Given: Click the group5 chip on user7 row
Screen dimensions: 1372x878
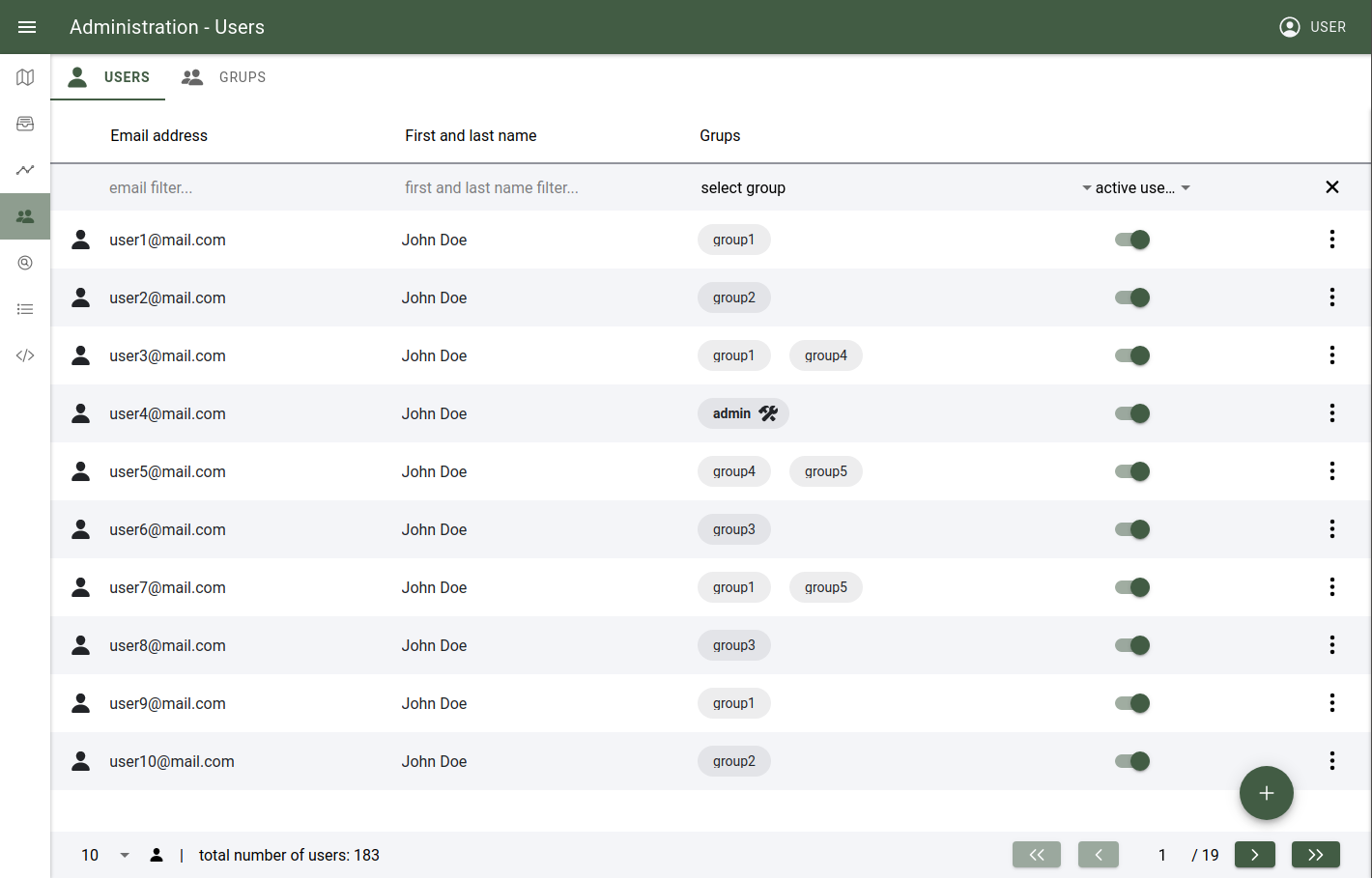Looking at the screenshot, I should (x=826, y=587).
